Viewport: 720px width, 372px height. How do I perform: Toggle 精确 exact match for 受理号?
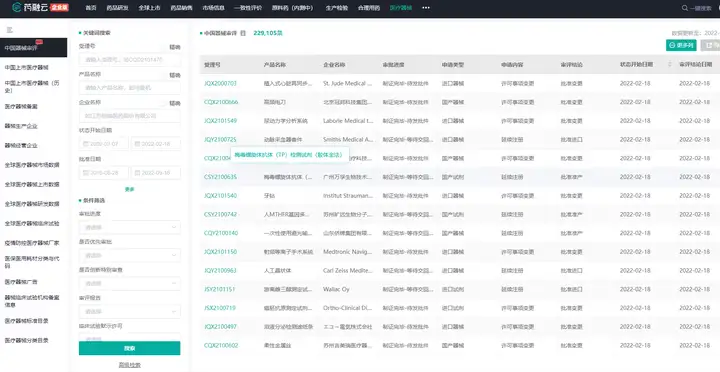[x=175, y=47]
